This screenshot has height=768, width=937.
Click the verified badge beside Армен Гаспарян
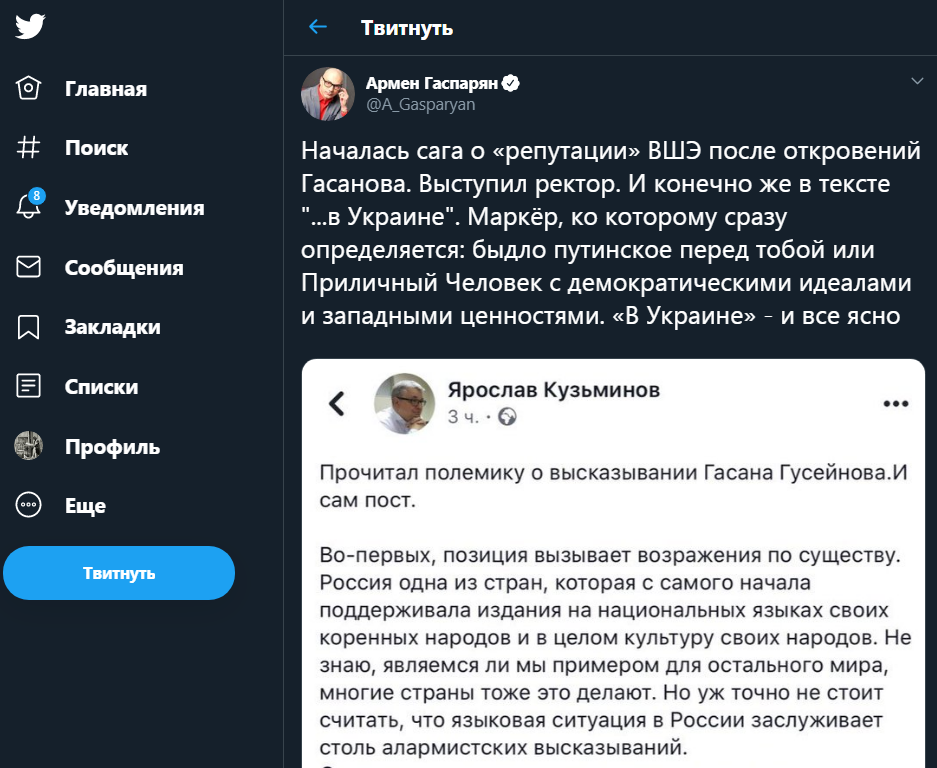(511, 83)
